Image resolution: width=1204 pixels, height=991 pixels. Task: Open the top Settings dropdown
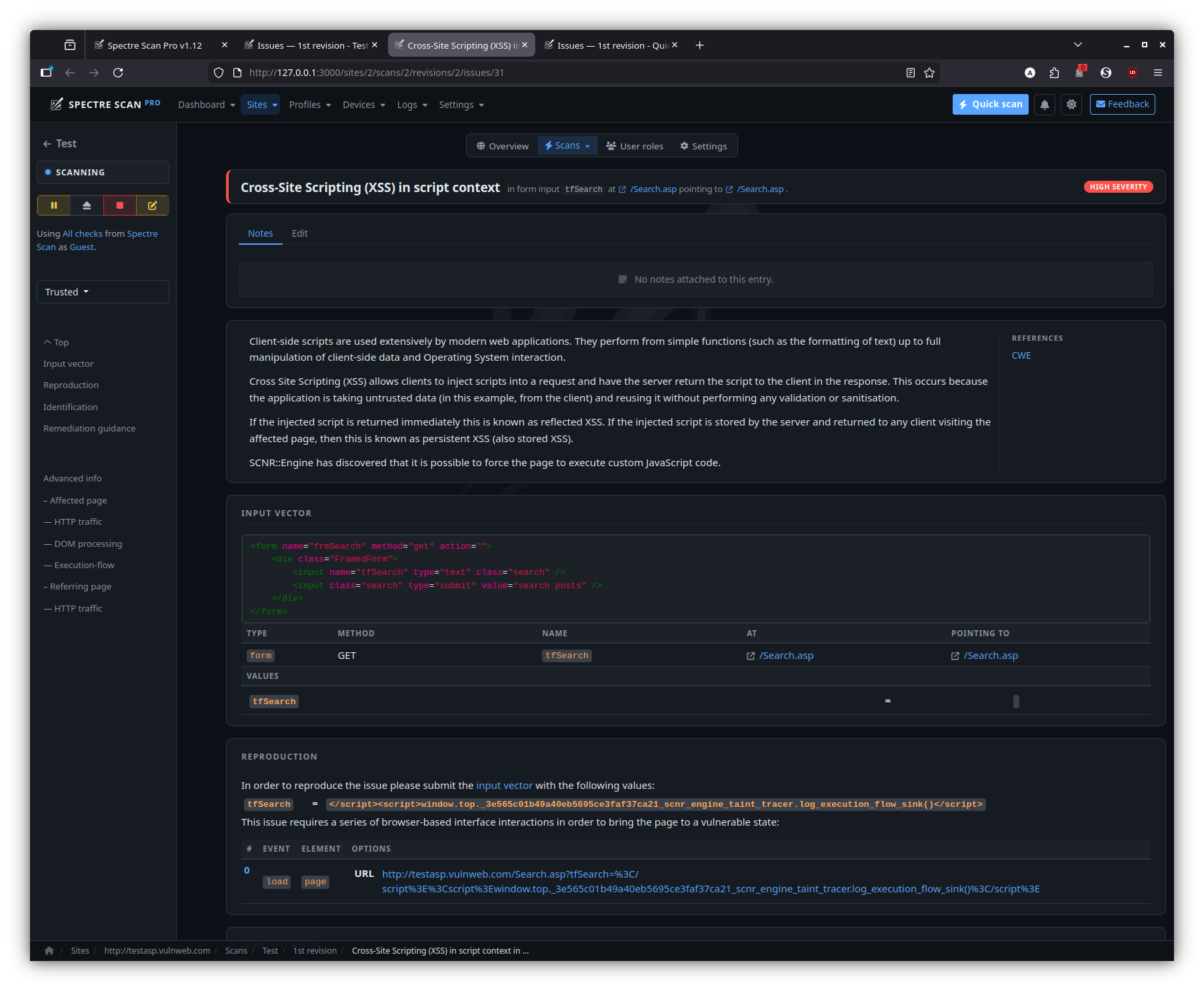click(x=461, y=105)
